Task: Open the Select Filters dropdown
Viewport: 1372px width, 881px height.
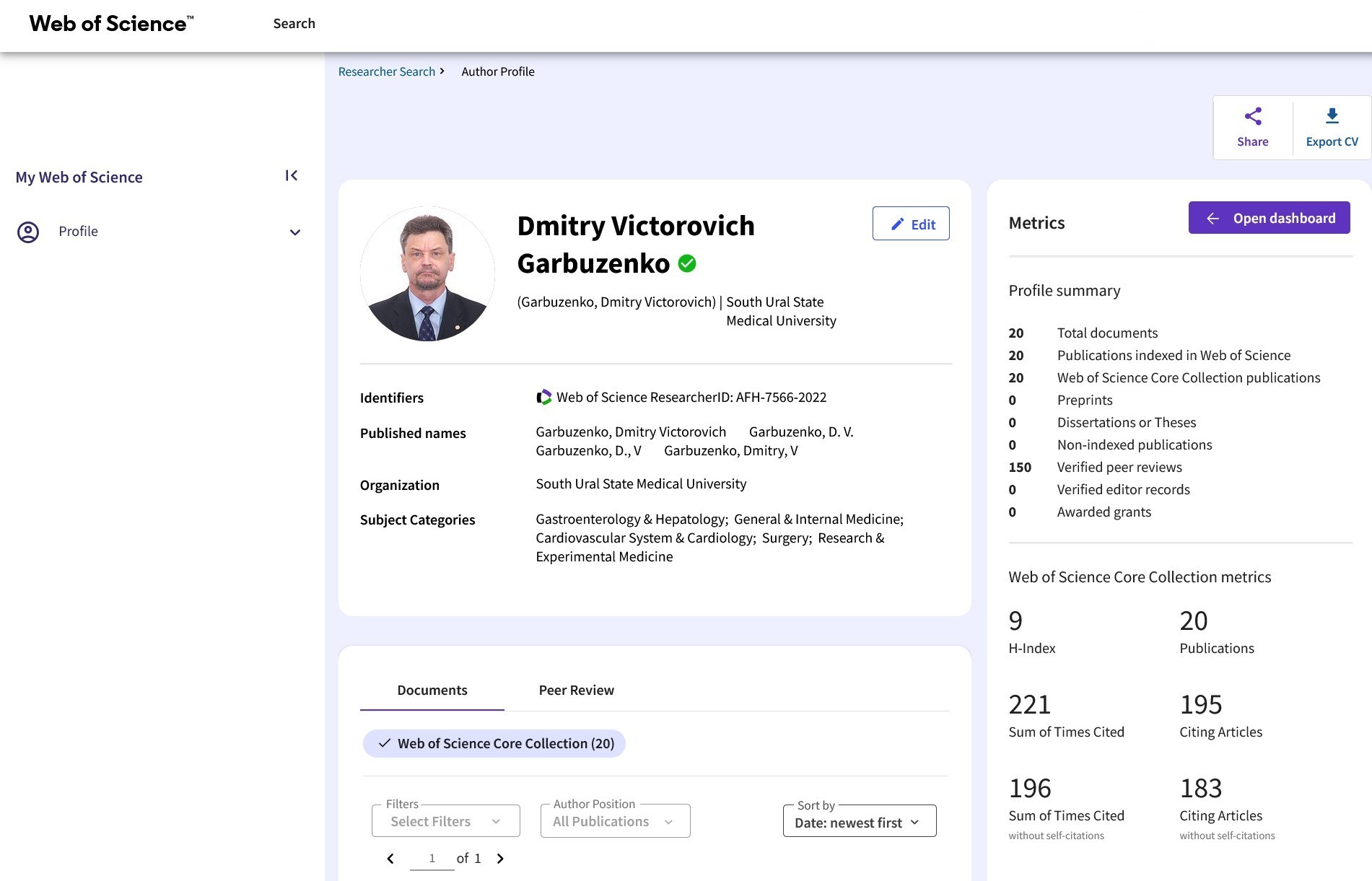Action: coord(446,821)
